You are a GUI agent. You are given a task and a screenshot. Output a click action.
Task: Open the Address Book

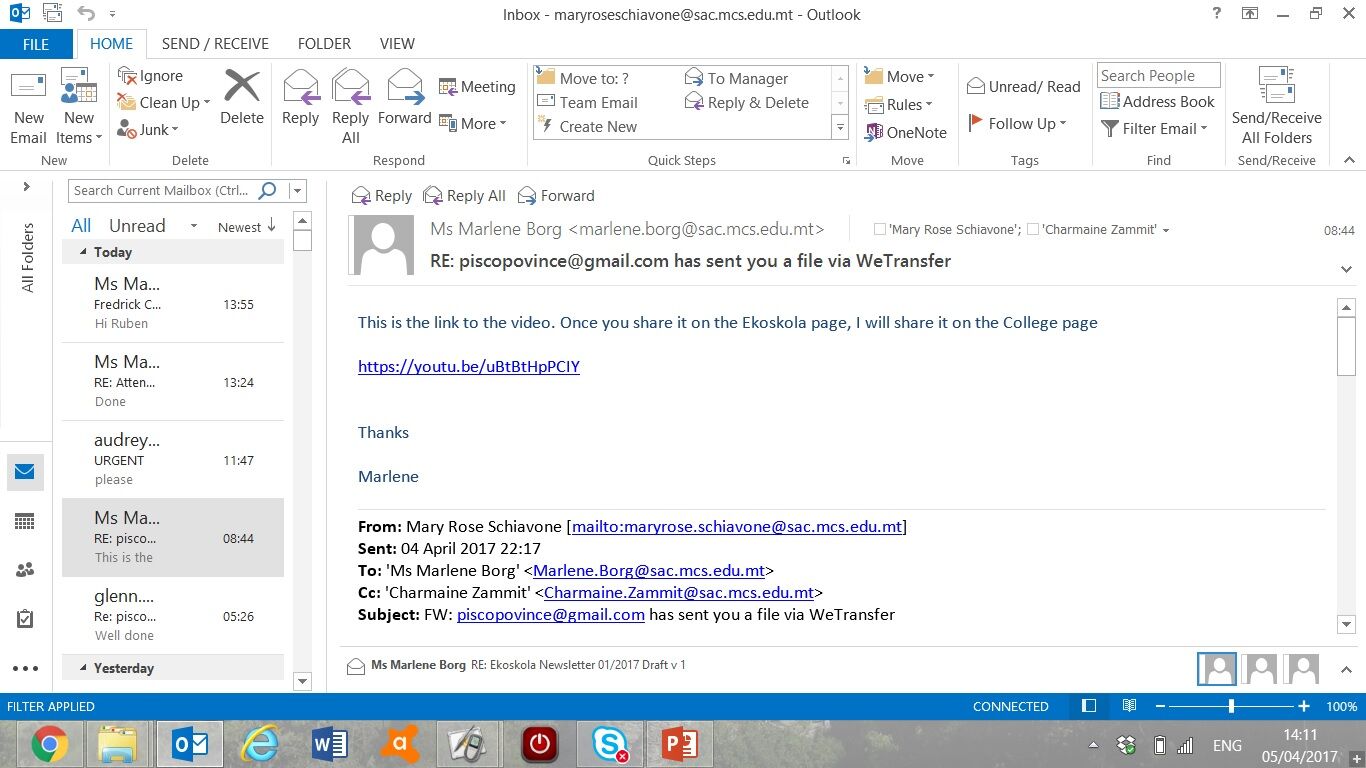coord(1157,102)
